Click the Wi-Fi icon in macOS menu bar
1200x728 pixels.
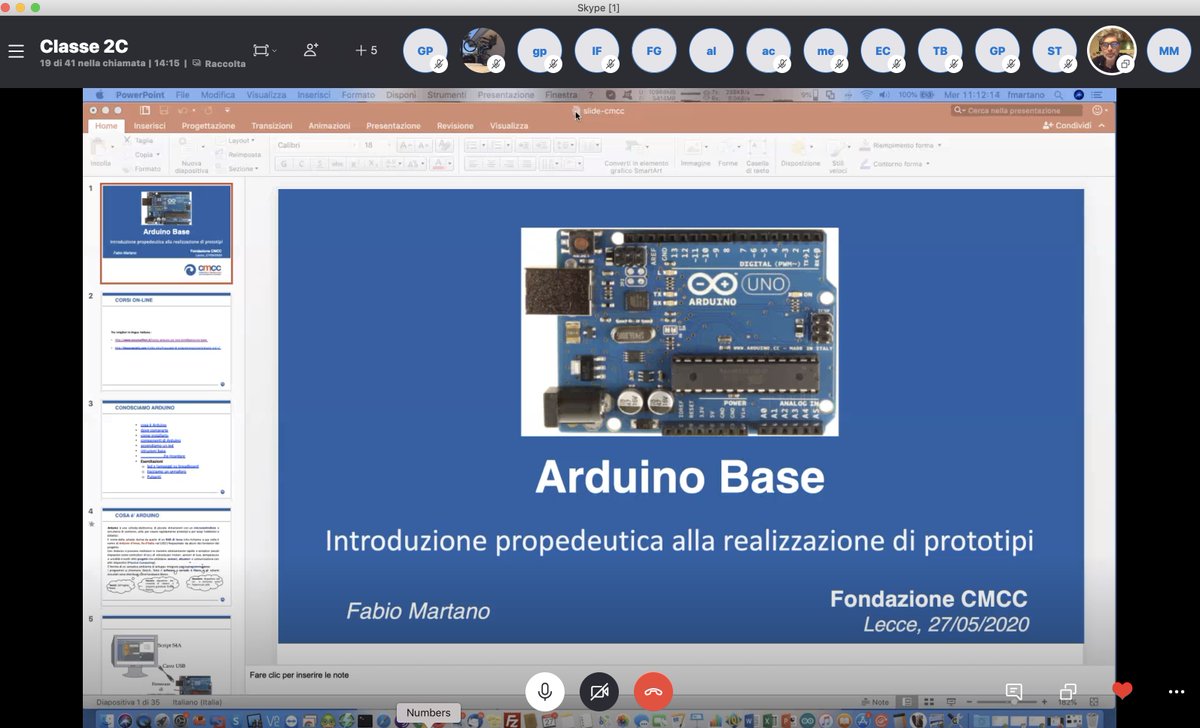tap(865, 95)
